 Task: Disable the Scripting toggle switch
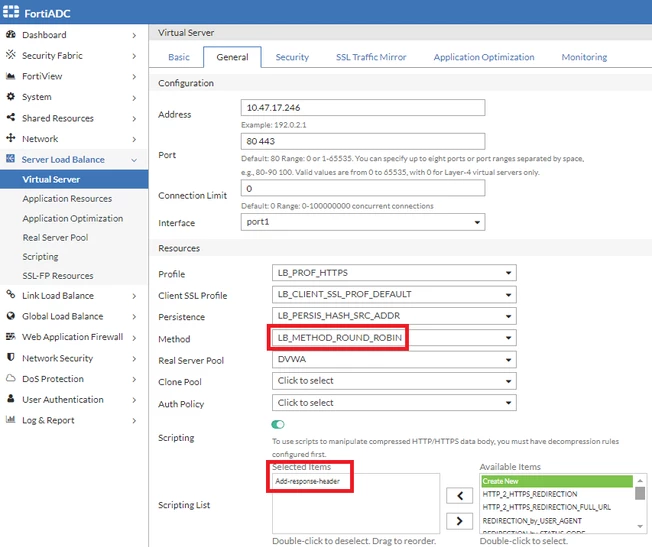[278, 424]
